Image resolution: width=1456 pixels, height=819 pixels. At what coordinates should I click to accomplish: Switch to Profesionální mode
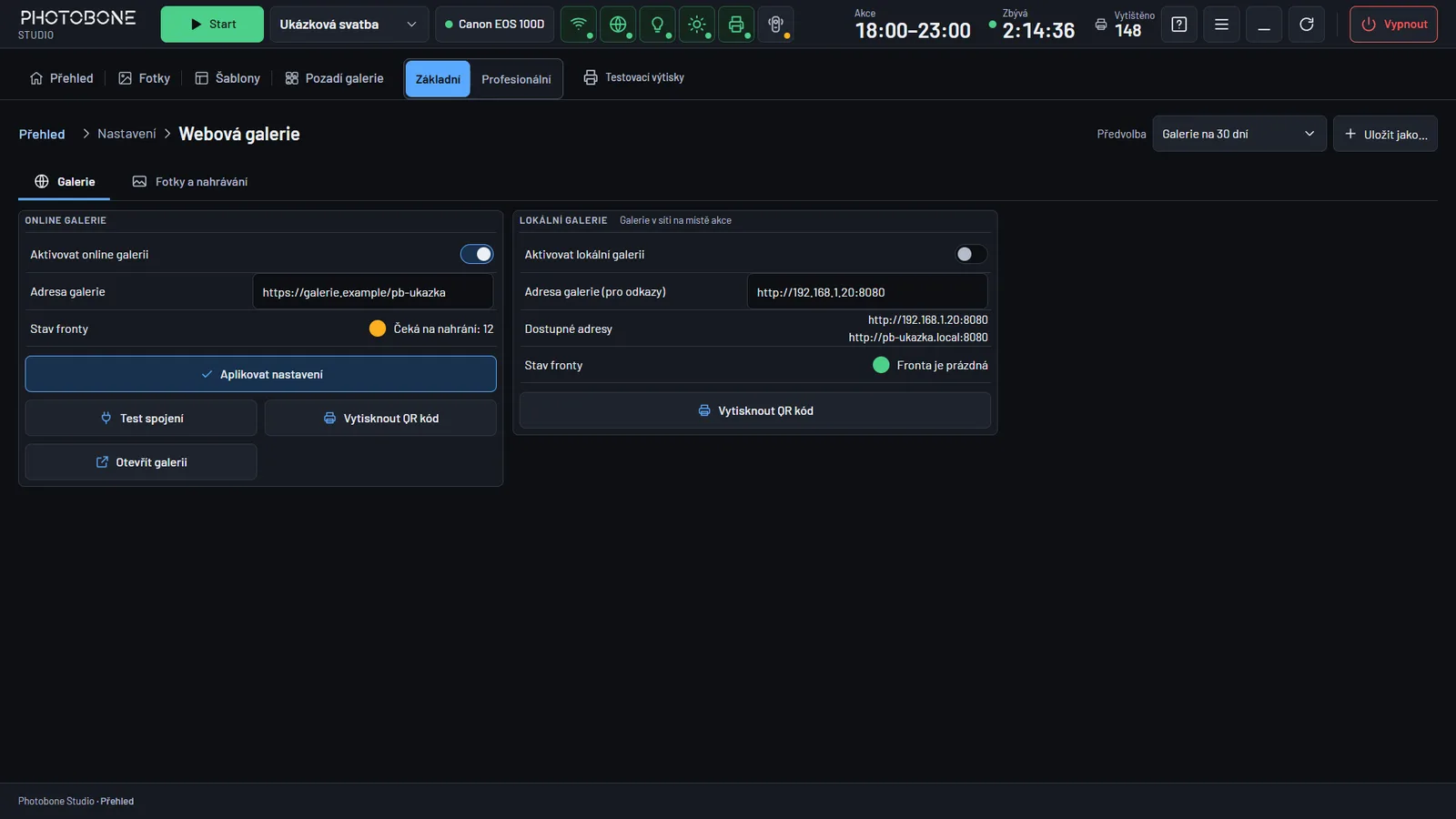point(516,79)
